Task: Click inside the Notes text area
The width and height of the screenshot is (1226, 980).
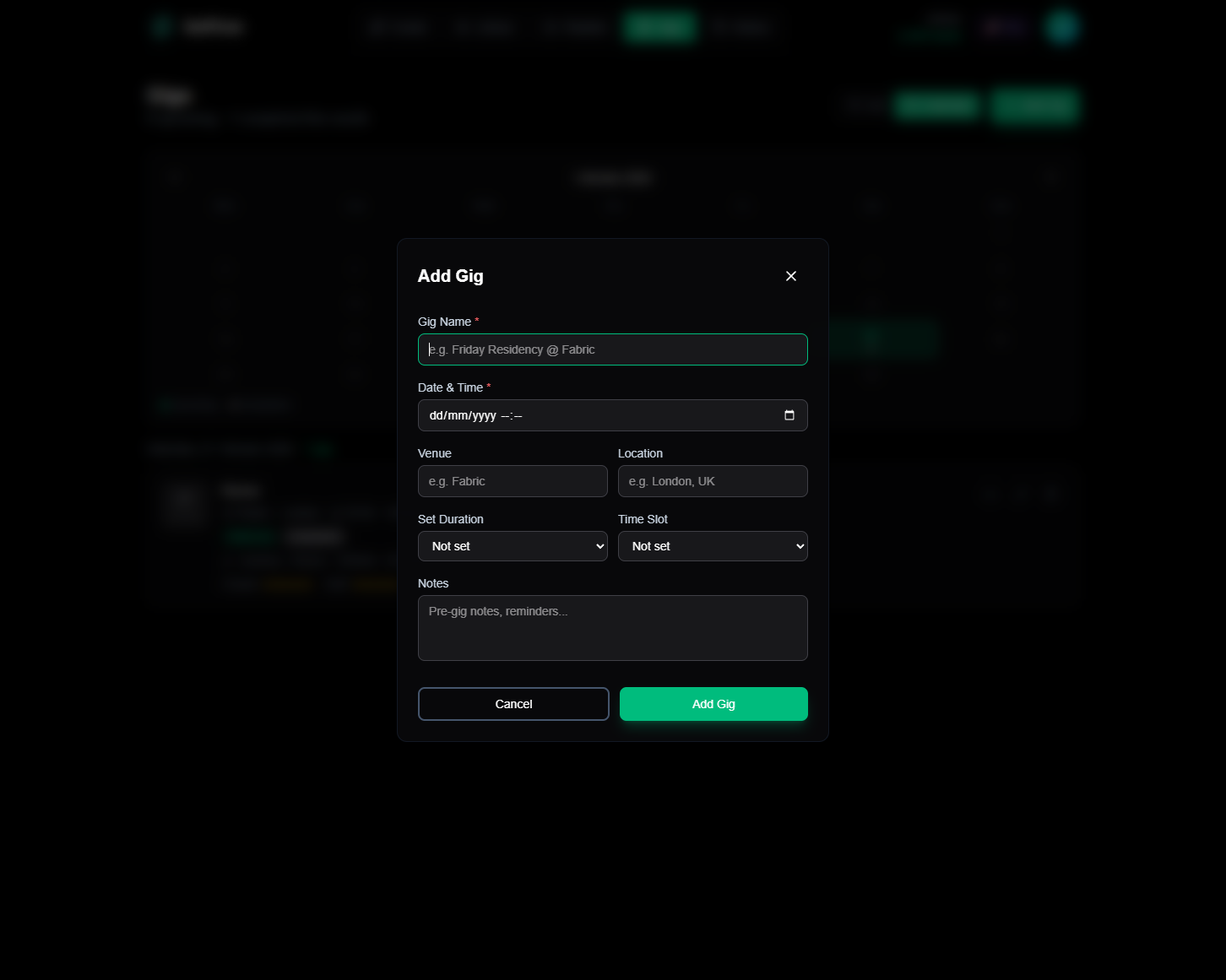Action: pos(612,628)
